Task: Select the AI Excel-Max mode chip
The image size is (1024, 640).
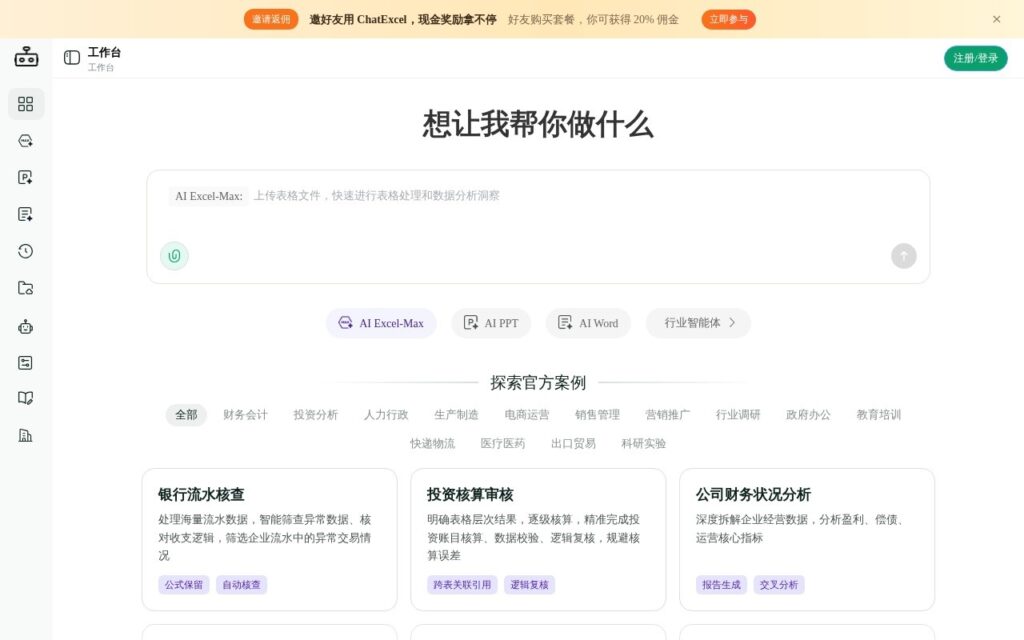Action: click(381, 323)
